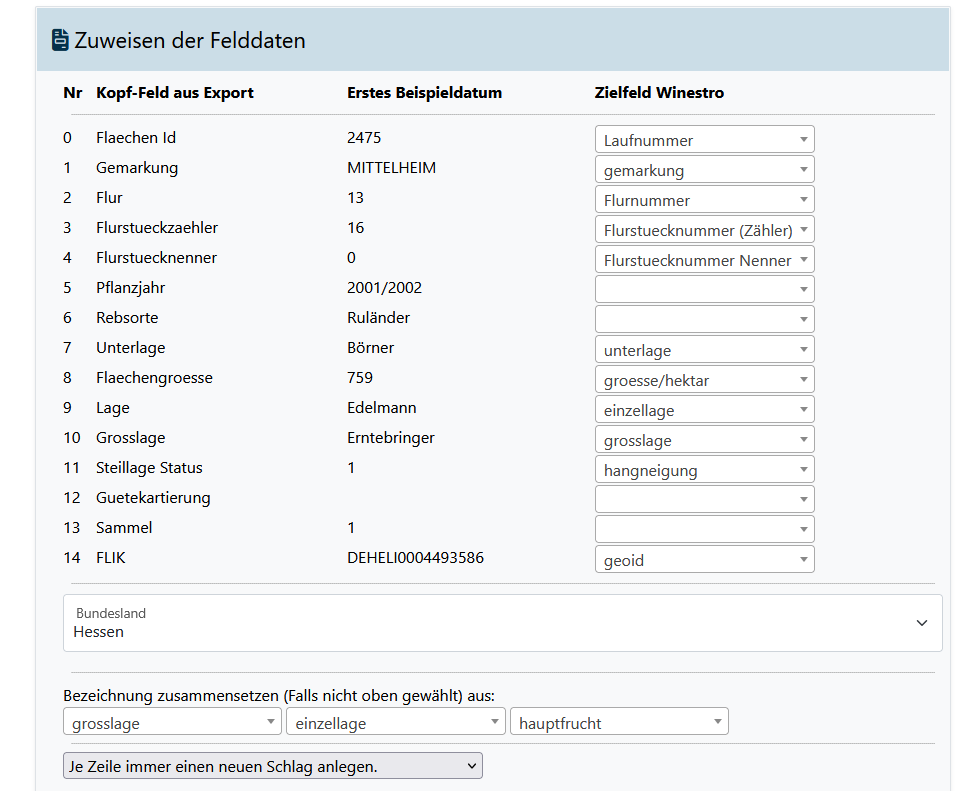This screenshot has height=791, width=979.
Task: Open the 'Je Zeile immer einen neuen Schlag' select
Action: 272,767
